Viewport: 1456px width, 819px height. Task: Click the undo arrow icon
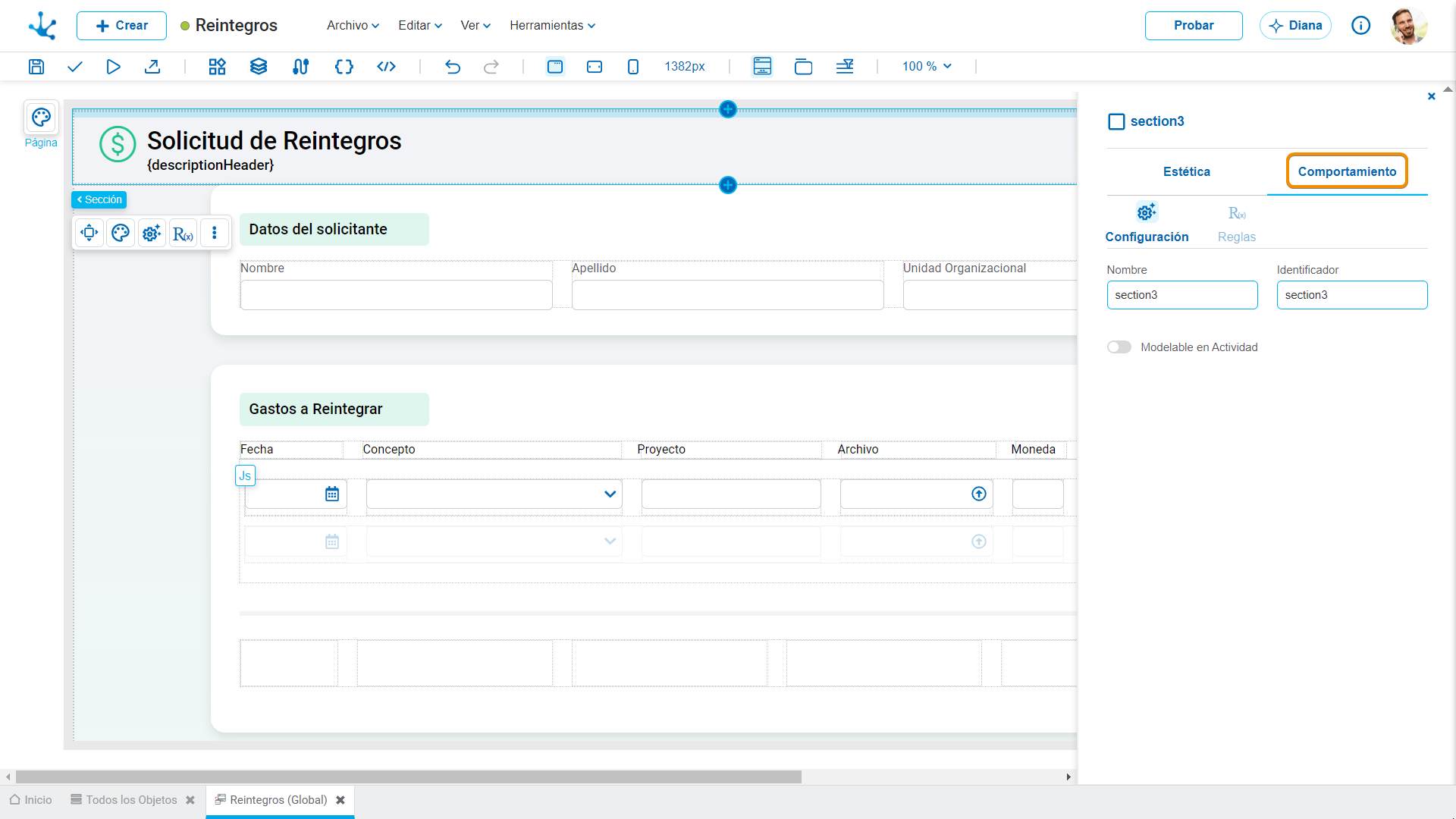click(x=453, y=67)
